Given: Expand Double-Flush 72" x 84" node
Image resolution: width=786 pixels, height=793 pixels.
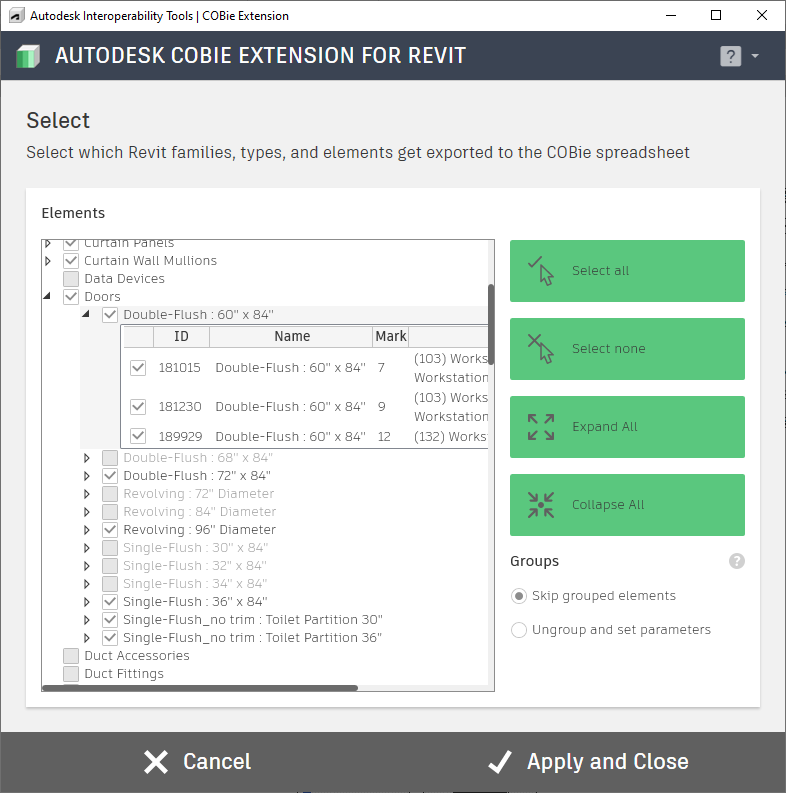Looking at the screenshot, I should 87,476.
